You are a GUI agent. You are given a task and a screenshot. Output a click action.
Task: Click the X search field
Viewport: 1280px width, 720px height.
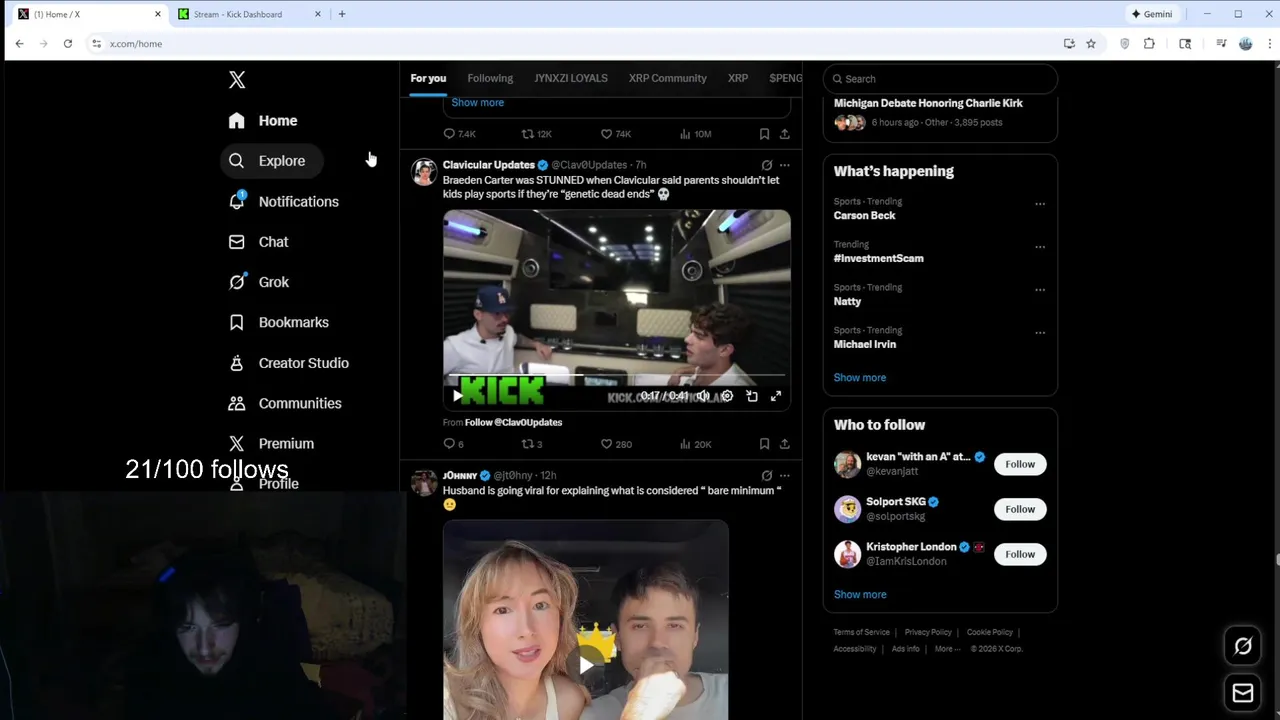pos(940,79)
